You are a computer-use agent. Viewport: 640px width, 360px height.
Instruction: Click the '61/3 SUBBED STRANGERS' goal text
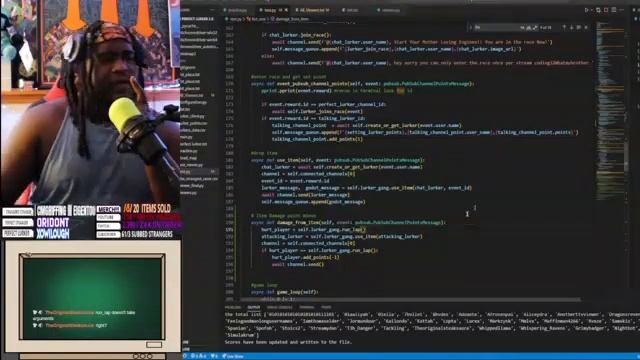coord(147,234)
